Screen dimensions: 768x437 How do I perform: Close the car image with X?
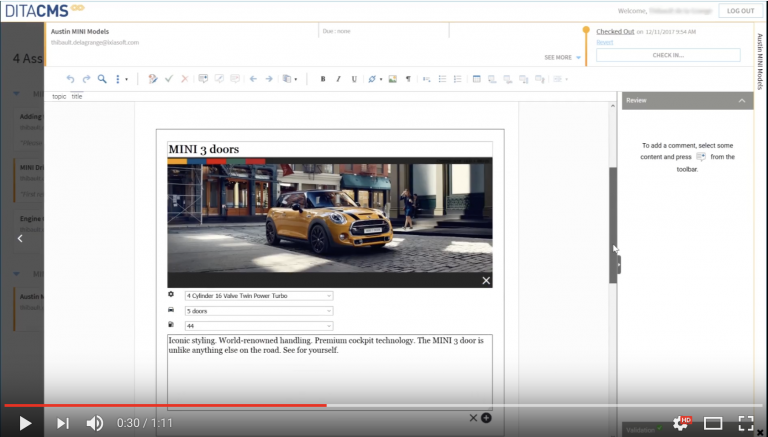click(486, 281)
